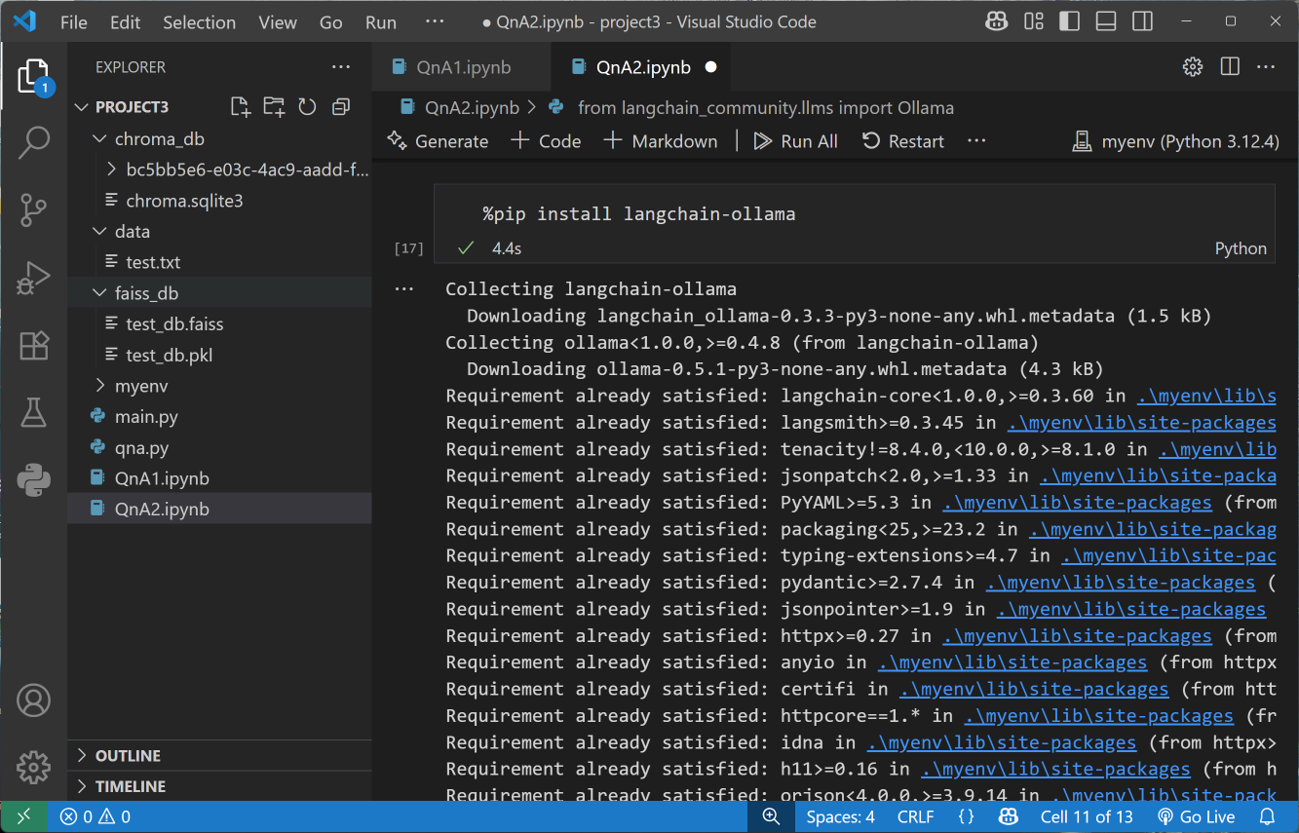Open notebook toolbar overflow ellipsis
Screen dimensions: 1299x833
(x=977, y=141)
